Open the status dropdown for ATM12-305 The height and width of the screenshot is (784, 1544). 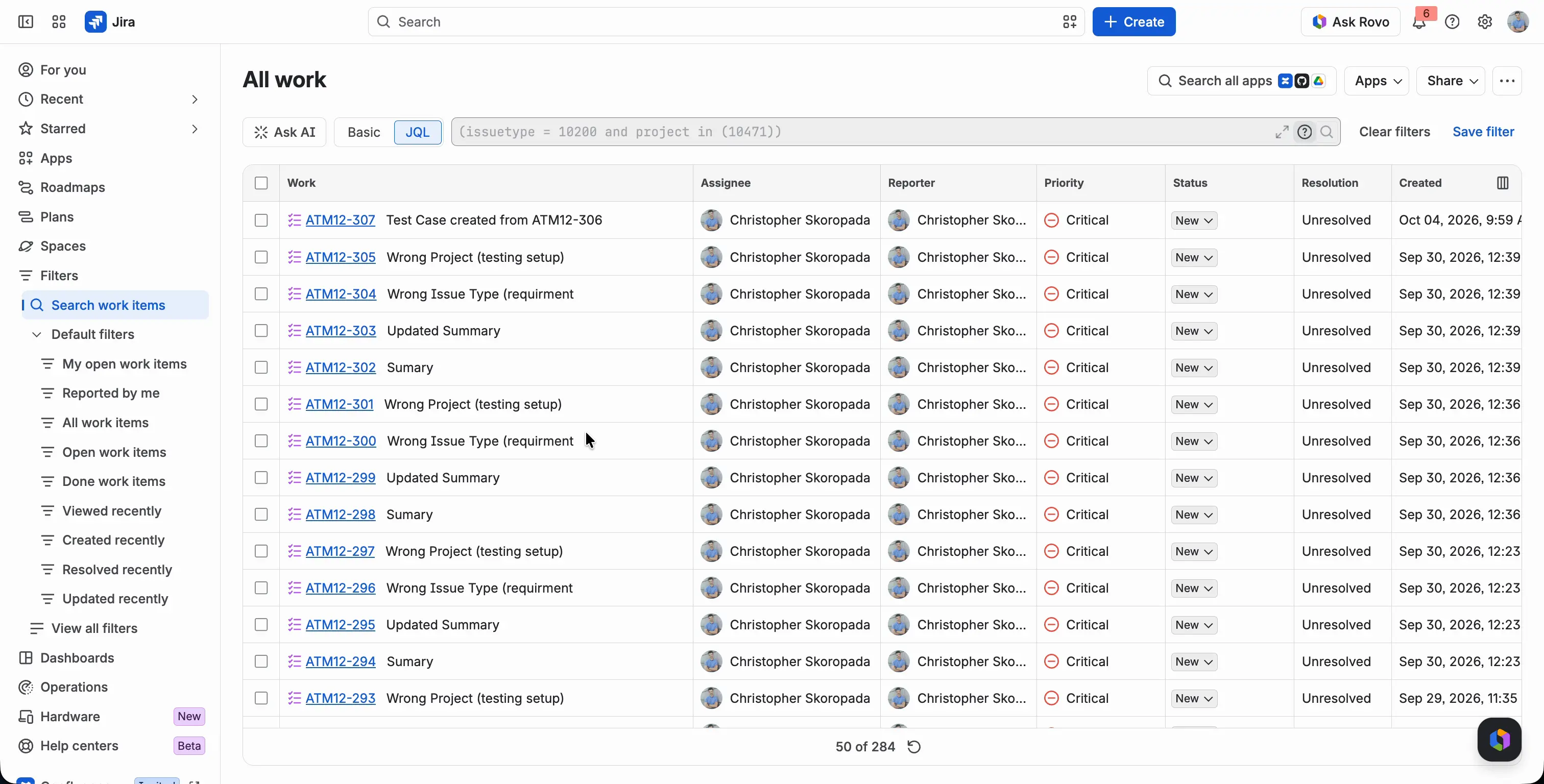click(x=1194, y=257)
